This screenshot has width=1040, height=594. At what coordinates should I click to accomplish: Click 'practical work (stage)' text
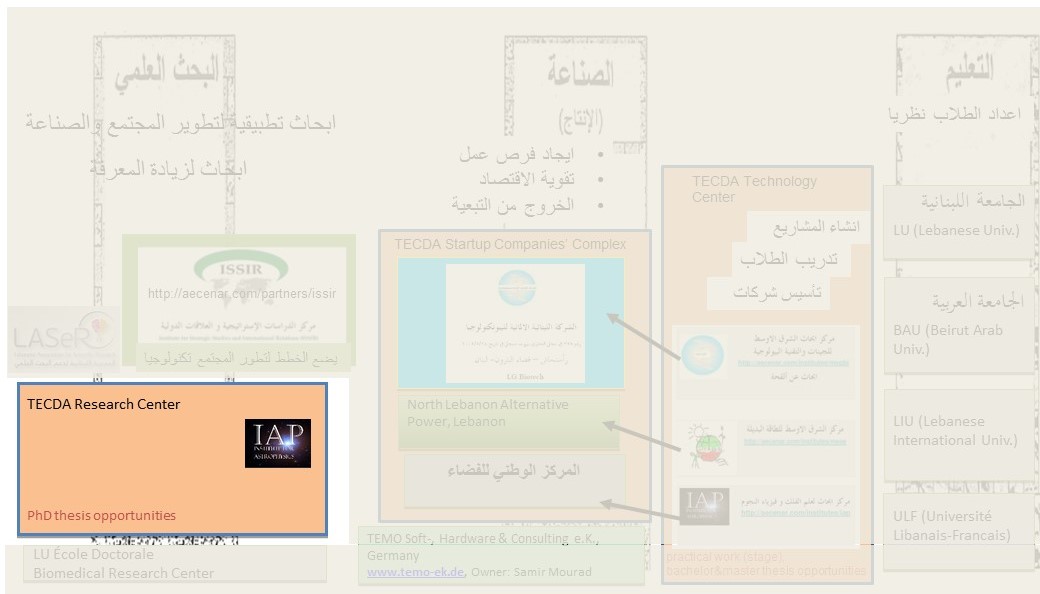tap(724, 557)
